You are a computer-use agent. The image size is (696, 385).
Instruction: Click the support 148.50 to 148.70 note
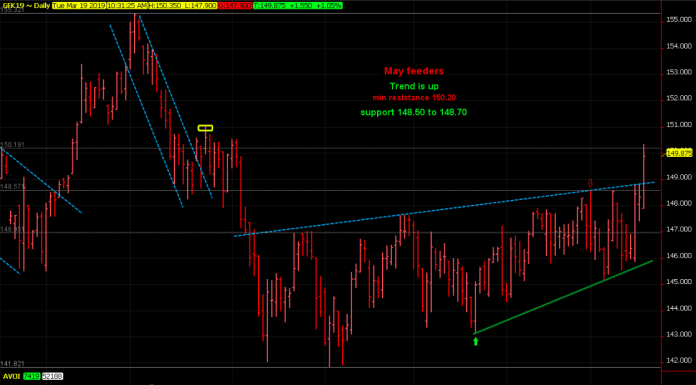coord(414,112)
